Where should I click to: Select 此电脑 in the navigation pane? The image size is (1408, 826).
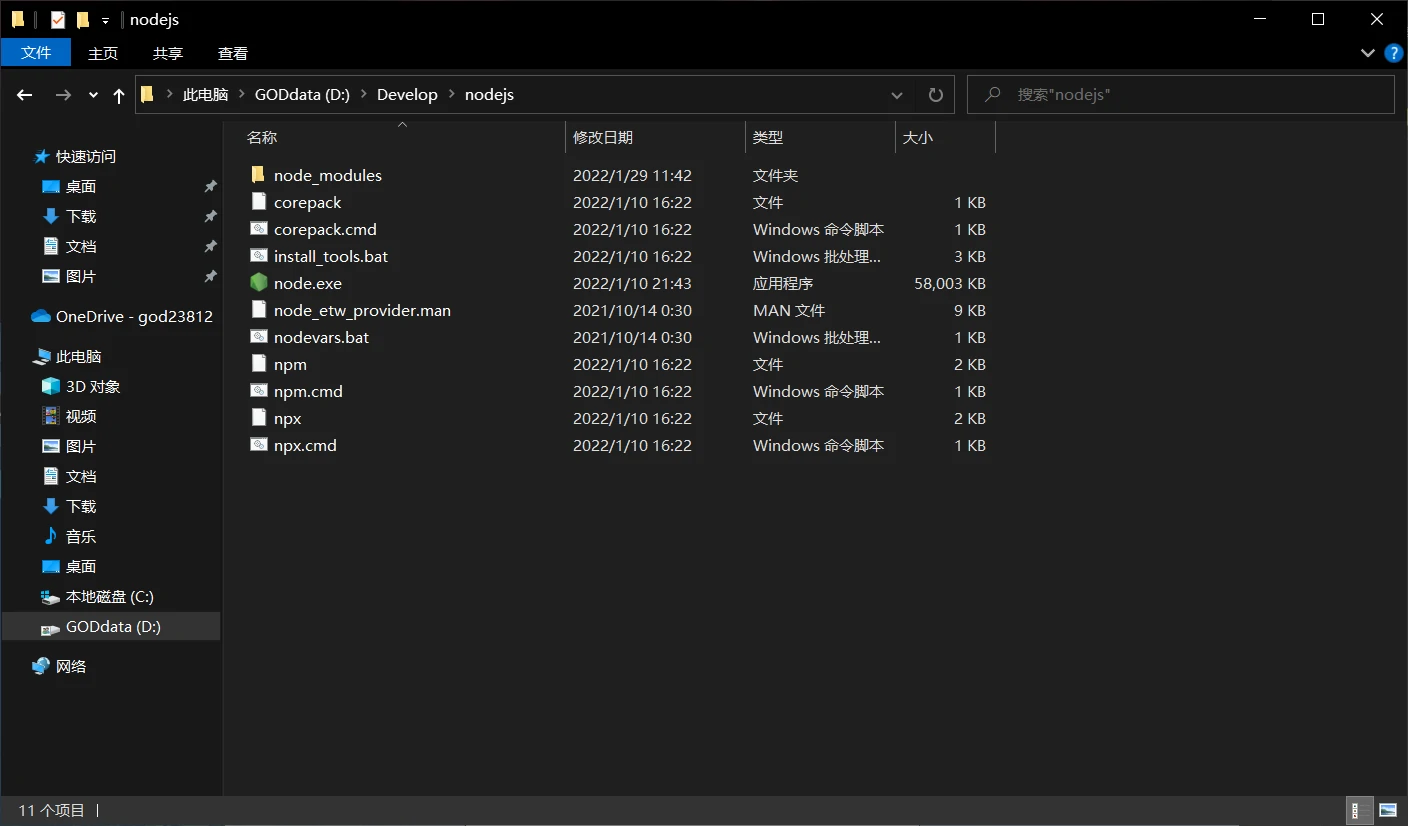coord(79,356)
